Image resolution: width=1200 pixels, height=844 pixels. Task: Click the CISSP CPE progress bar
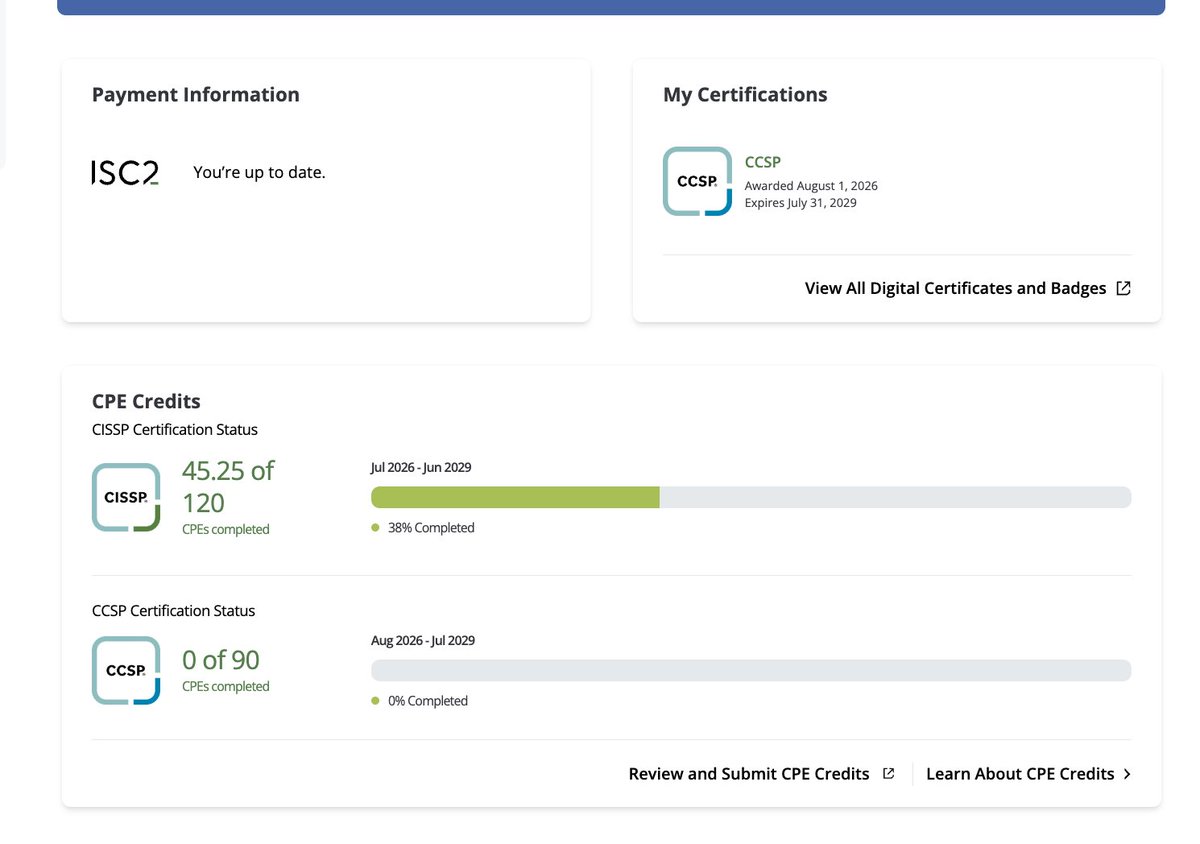coord(751,497)
